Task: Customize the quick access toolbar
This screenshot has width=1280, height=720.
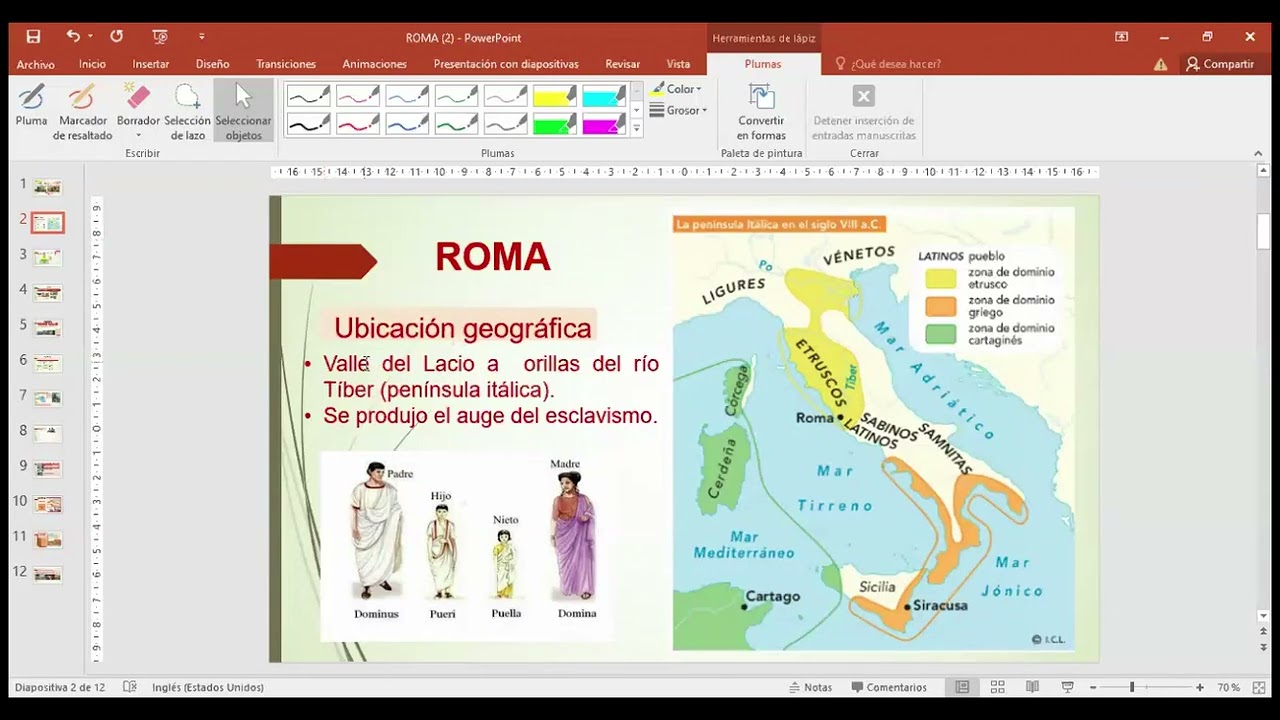Action: coord(201,37)
